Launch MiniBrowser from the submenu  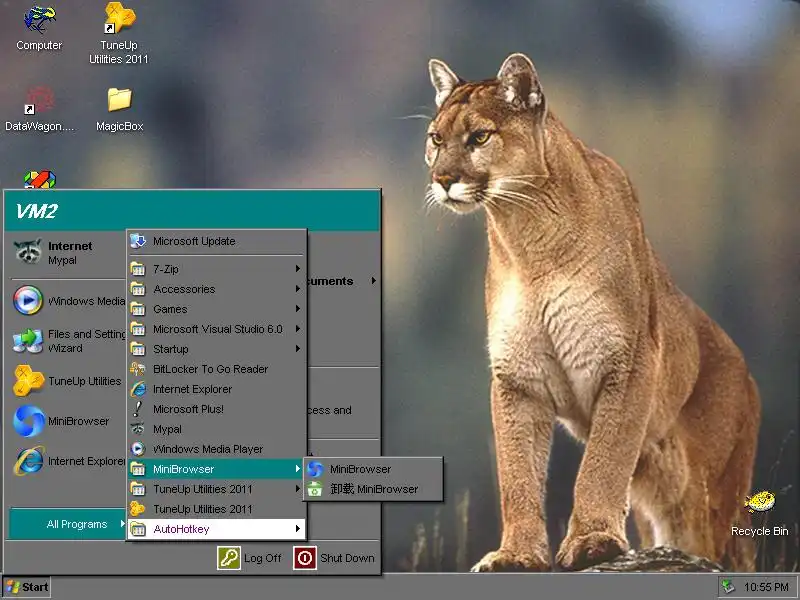pos(373,469)
